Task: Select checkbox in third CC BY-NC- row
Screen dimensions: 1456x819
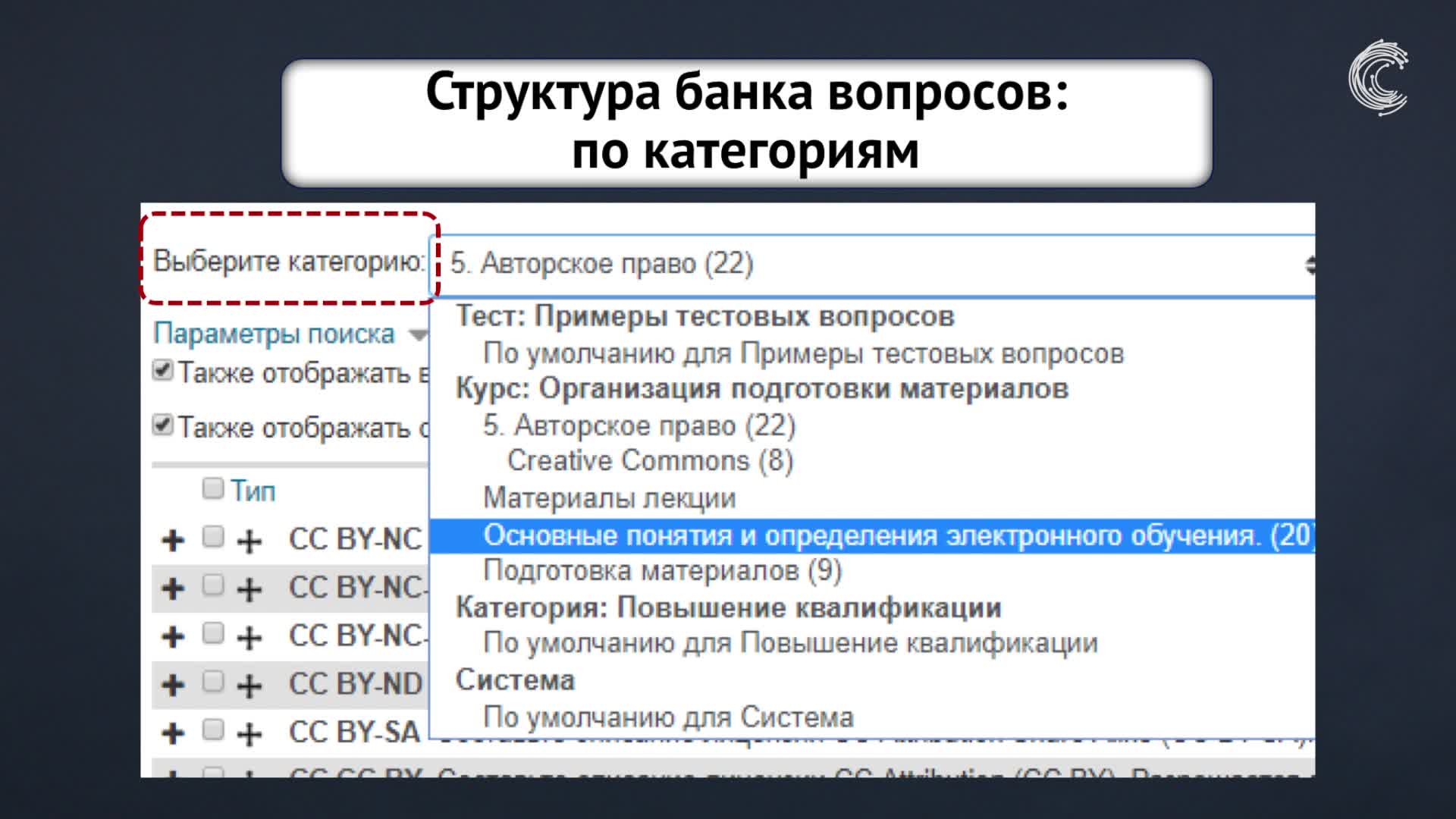Action: pyautogui.click(x=213, y=633)
